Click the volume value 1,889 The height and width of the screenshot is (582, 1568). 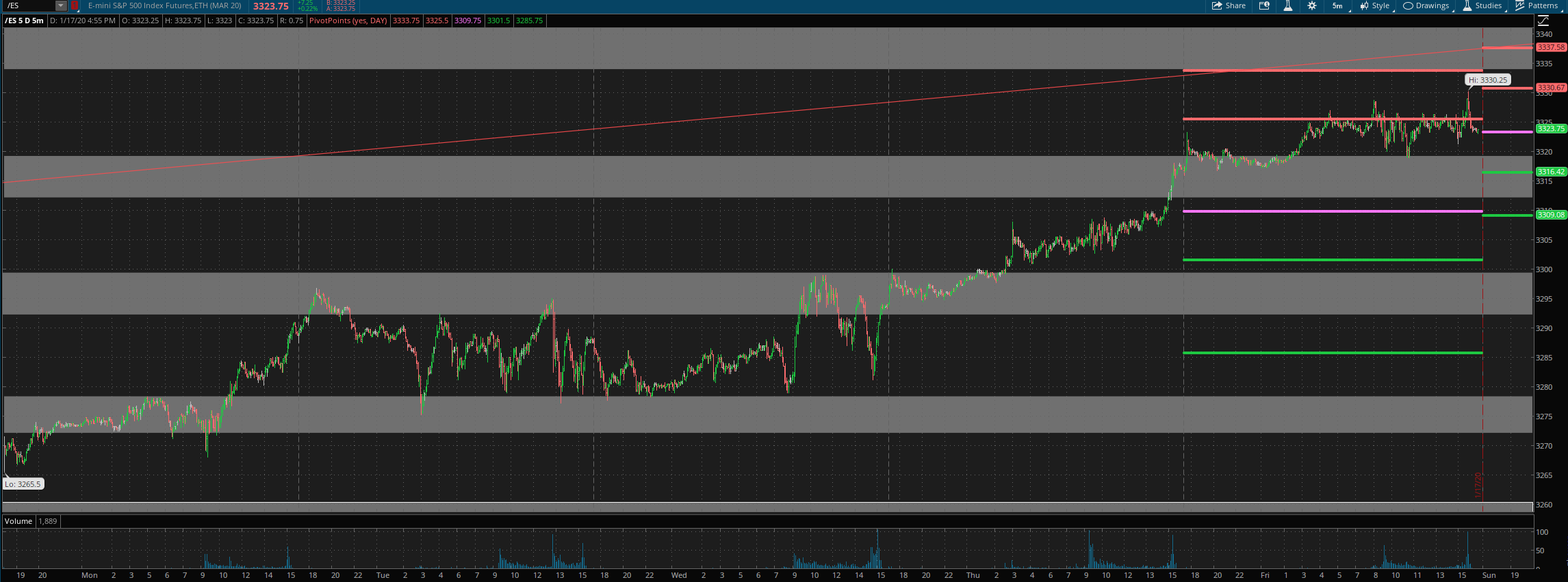[x=48, y=521]
